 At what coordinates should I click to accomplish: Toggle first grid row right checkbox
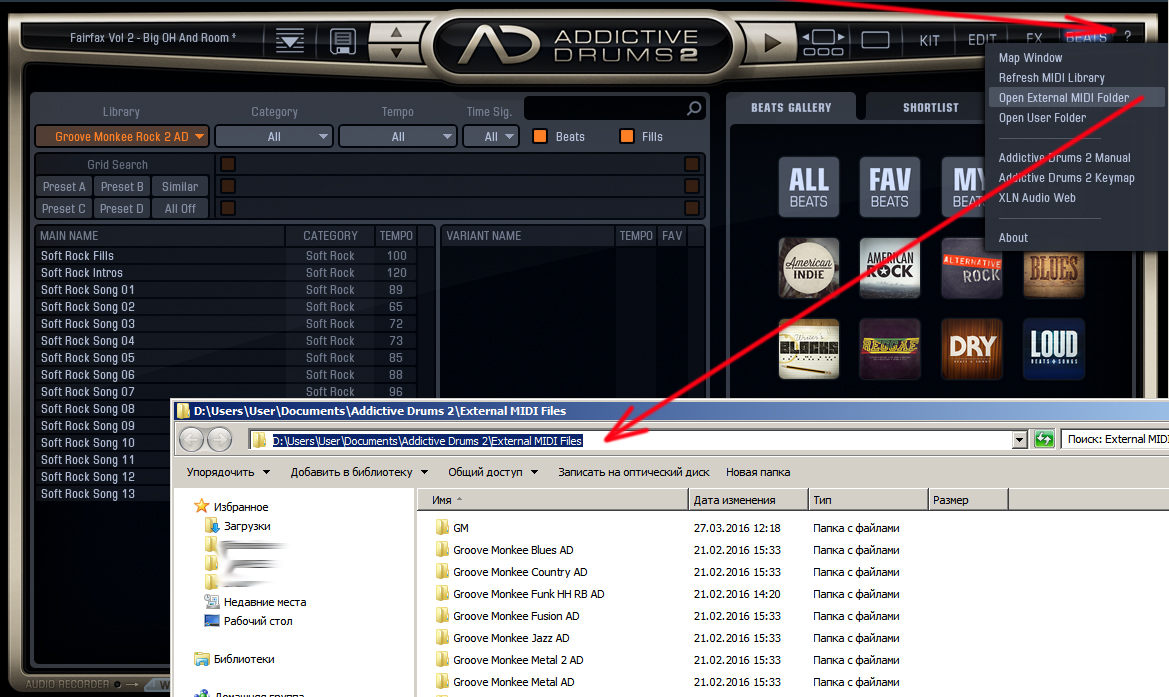692,164
